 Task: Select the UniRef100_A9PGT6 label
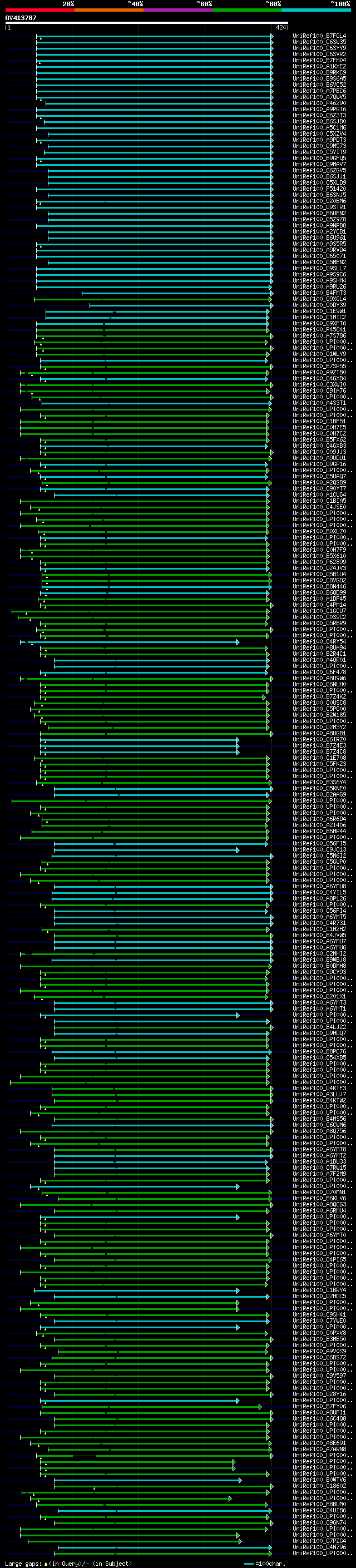pos(319,110)
